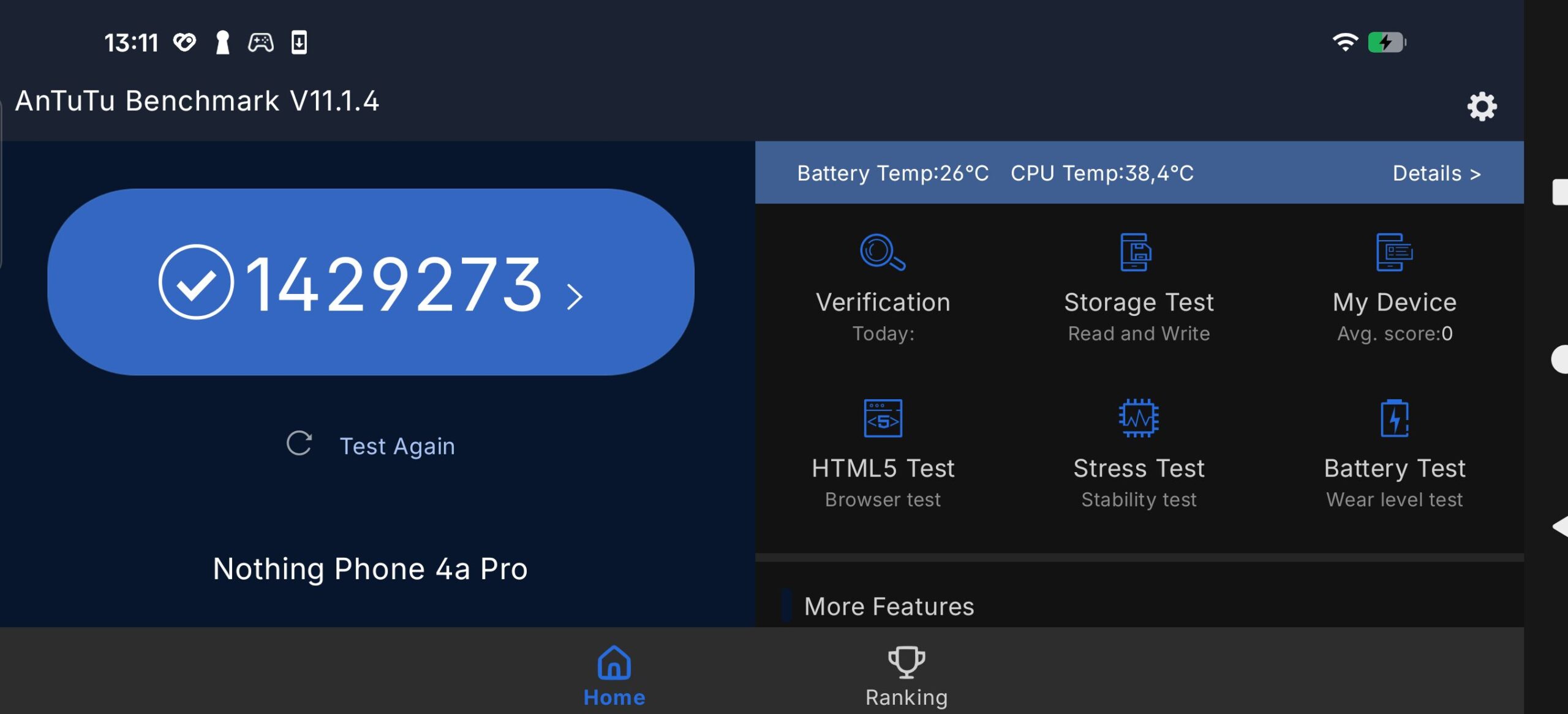Switch to the Ranking tab label

tap(907, 697)
